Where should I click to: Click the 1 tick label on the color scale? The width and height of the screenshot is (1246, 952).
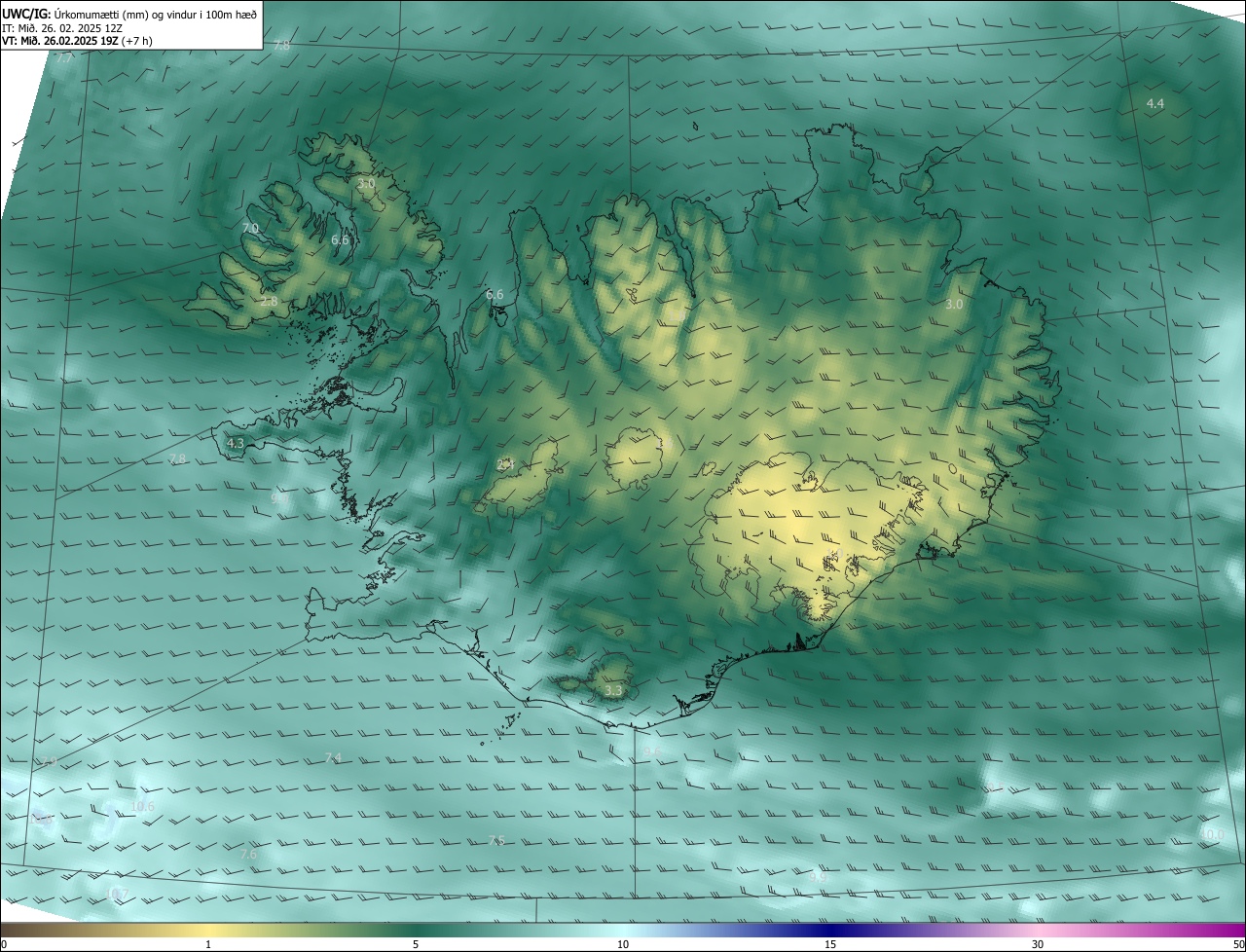208,944
